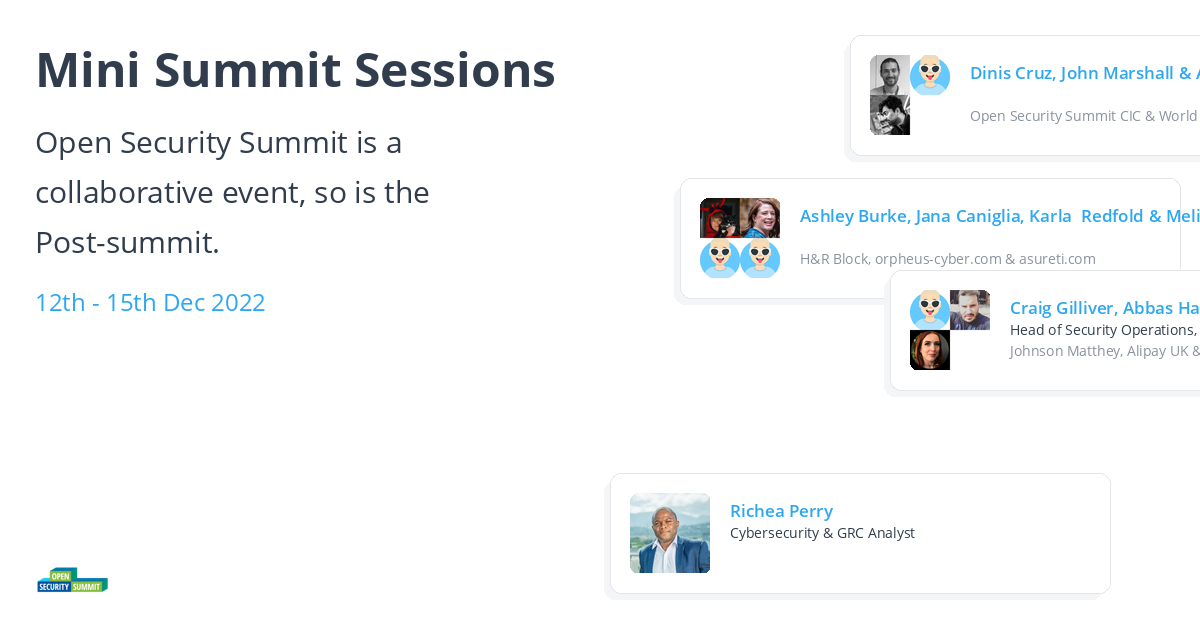Select the emoji avatar on Craig Gilliver's card
The width and height of the screenshot is (1200, 628).
[929, 309]
